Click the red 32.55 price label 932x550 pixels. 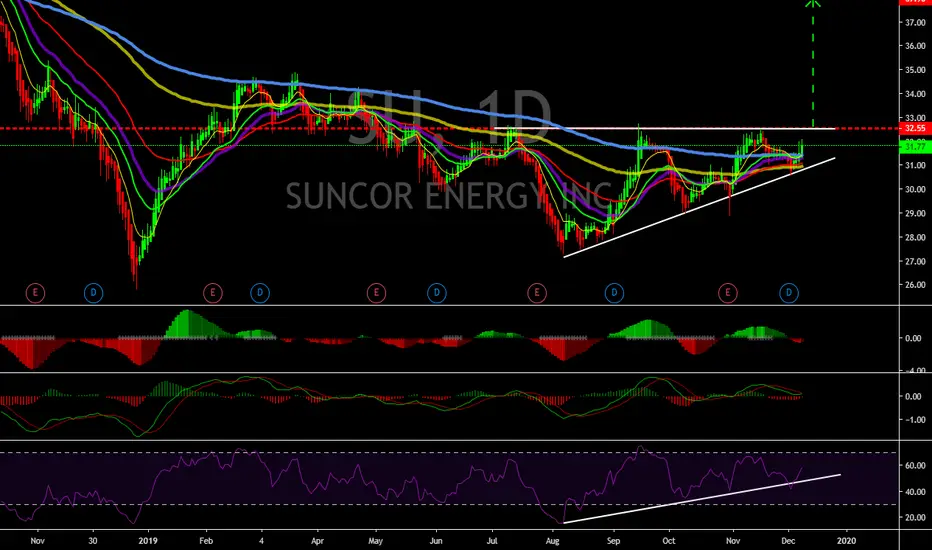(x=915, y=128)
